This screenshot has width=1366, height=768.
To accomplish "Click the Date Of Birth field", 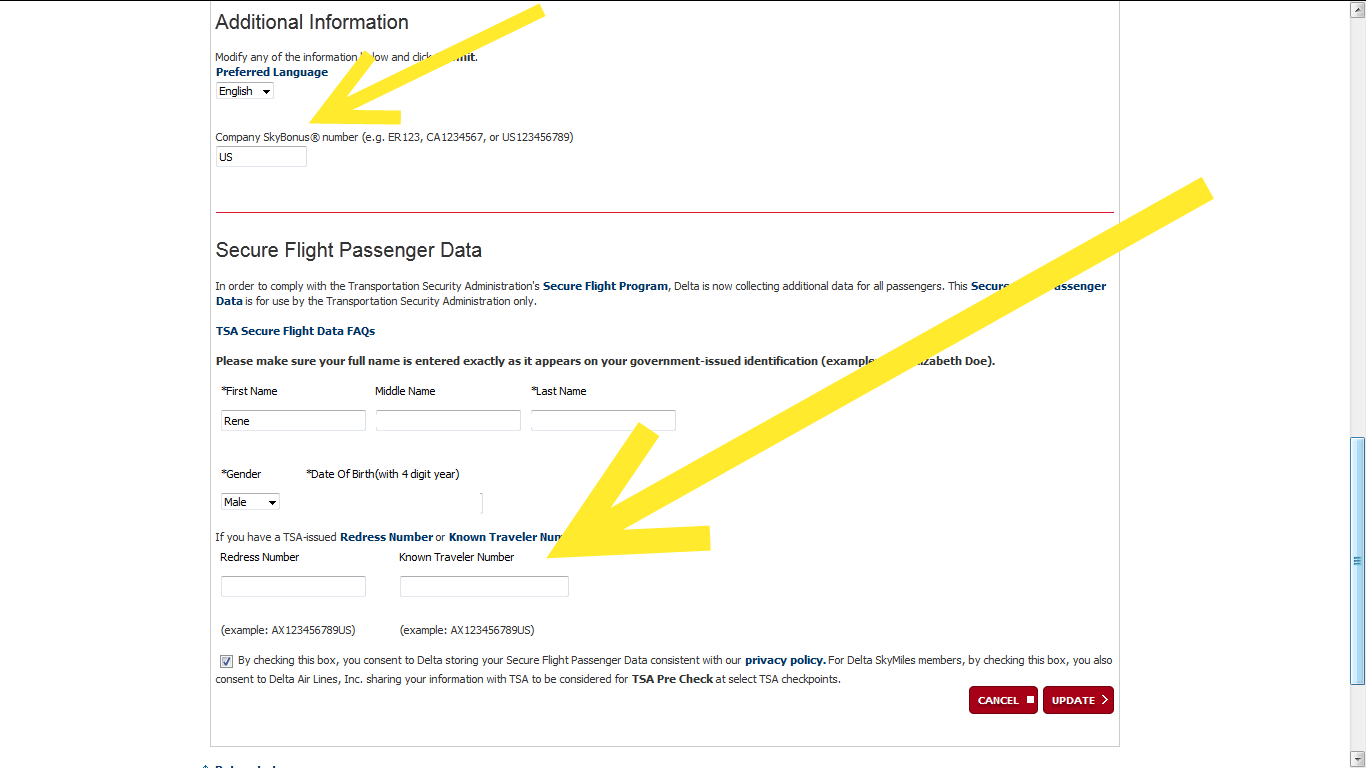I will pos(395,502).
